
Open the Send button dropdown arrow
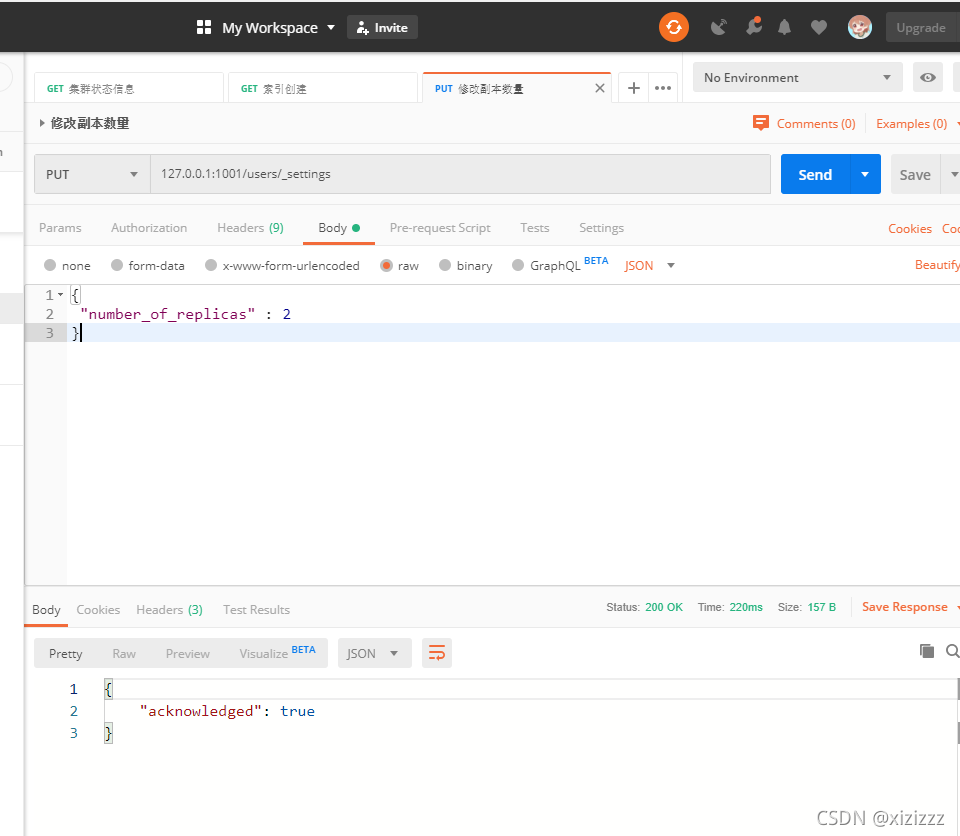click(x=865, y=174)
